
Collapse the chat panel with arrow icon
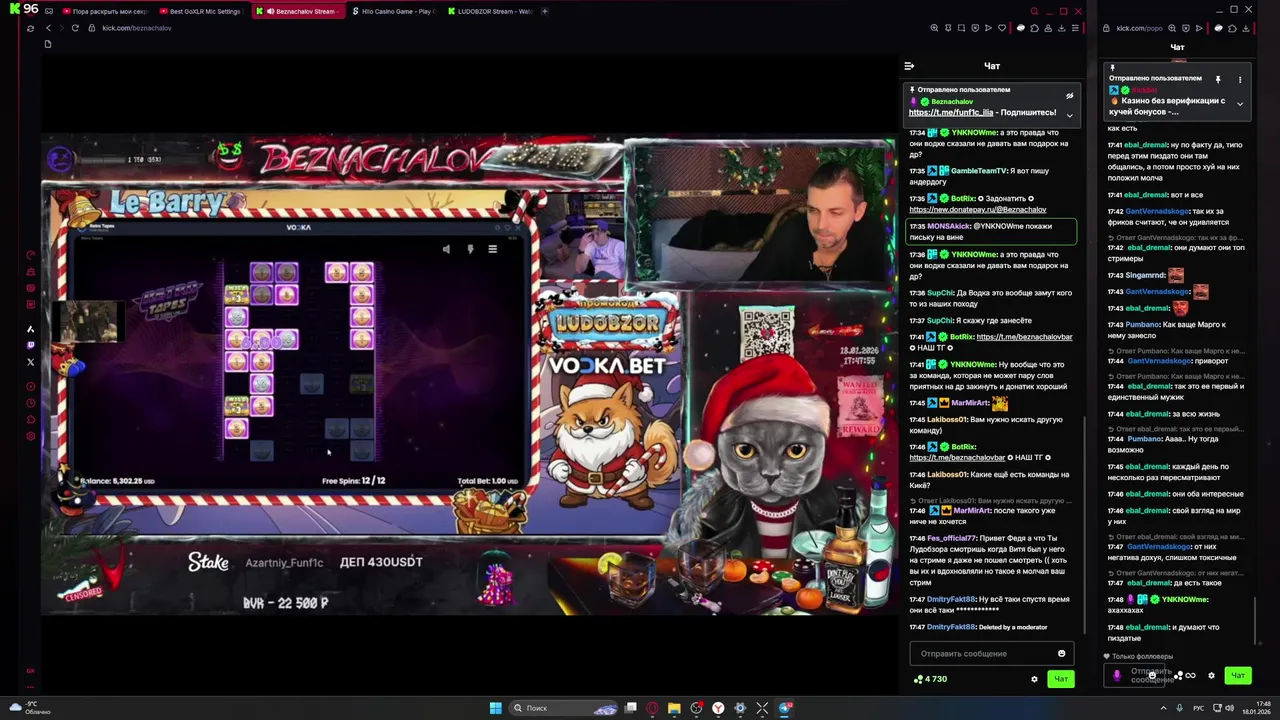pos(909,66)
